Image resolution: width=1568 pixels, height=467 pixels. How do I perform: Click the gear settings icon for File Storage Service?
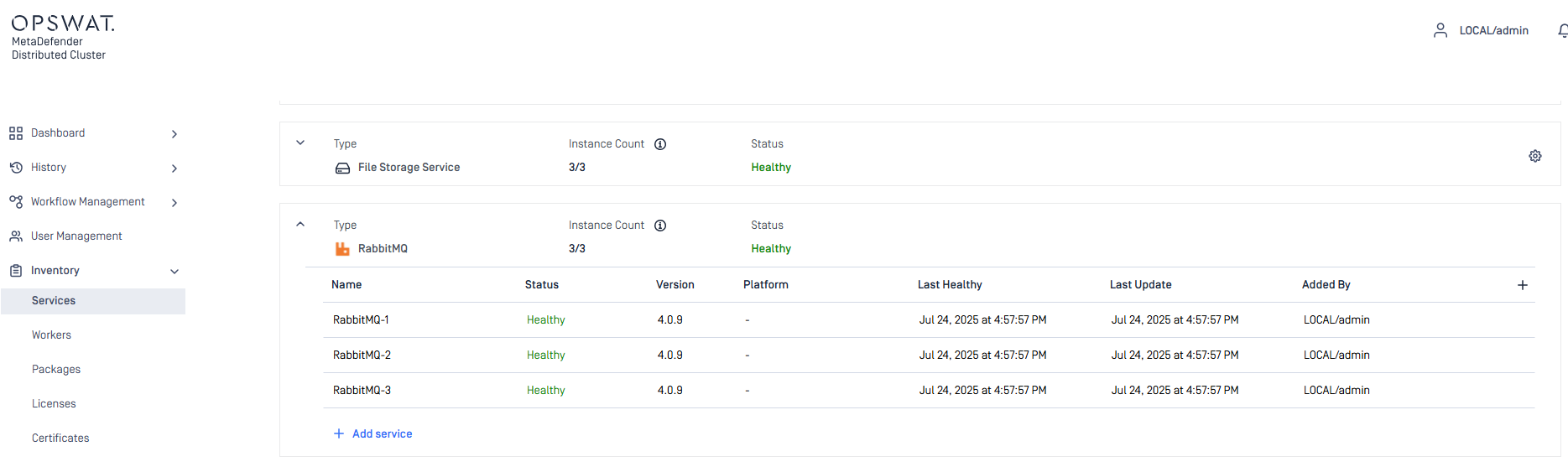click(1534, 156)
